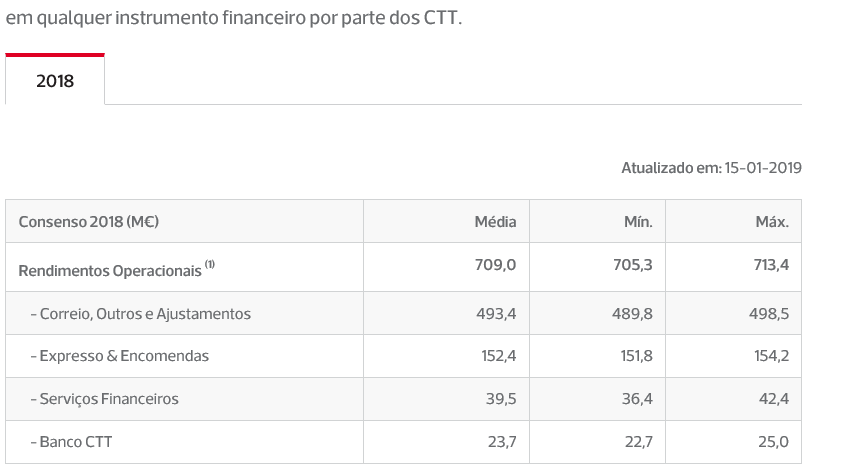Click the Rendimentos Operacionais row label
The height and width of the screenshot is (464, 845).
click(x=110, y=271)
